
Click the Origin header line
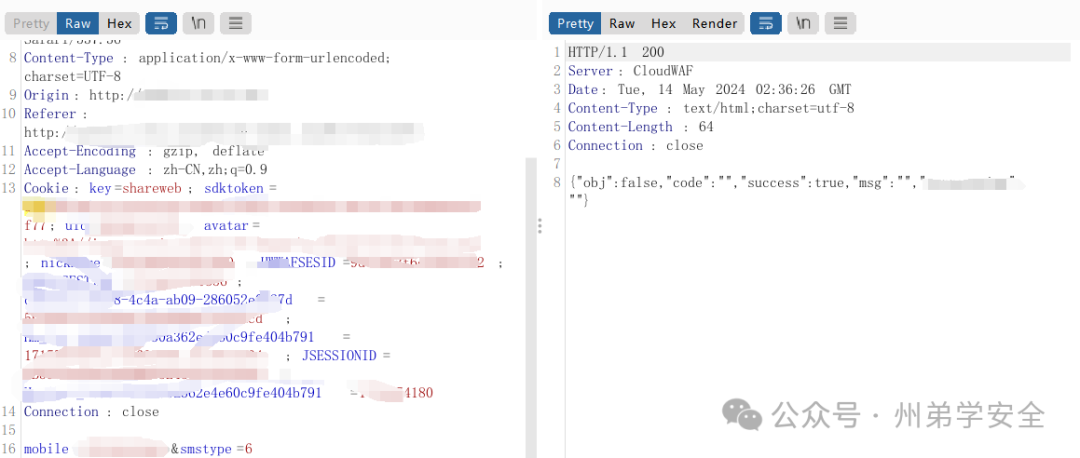pos(146,95)
